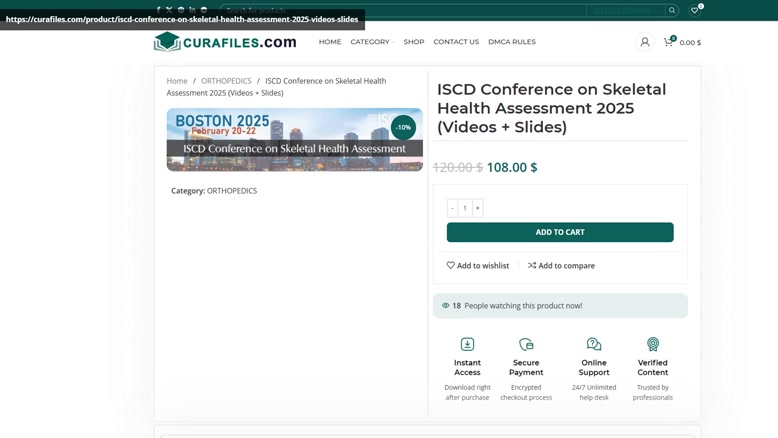Open the Shop menu item
The width and height of the screenshot is (778, 438).
click(414, 42)
